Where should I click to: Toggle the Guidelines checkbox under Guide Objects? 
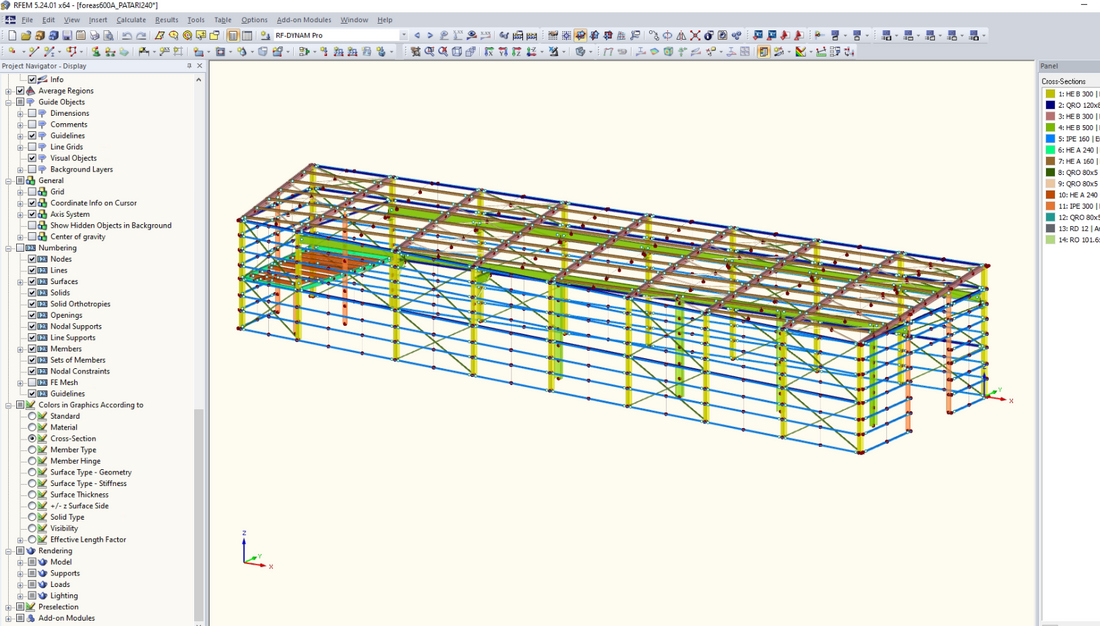(32, 136)
